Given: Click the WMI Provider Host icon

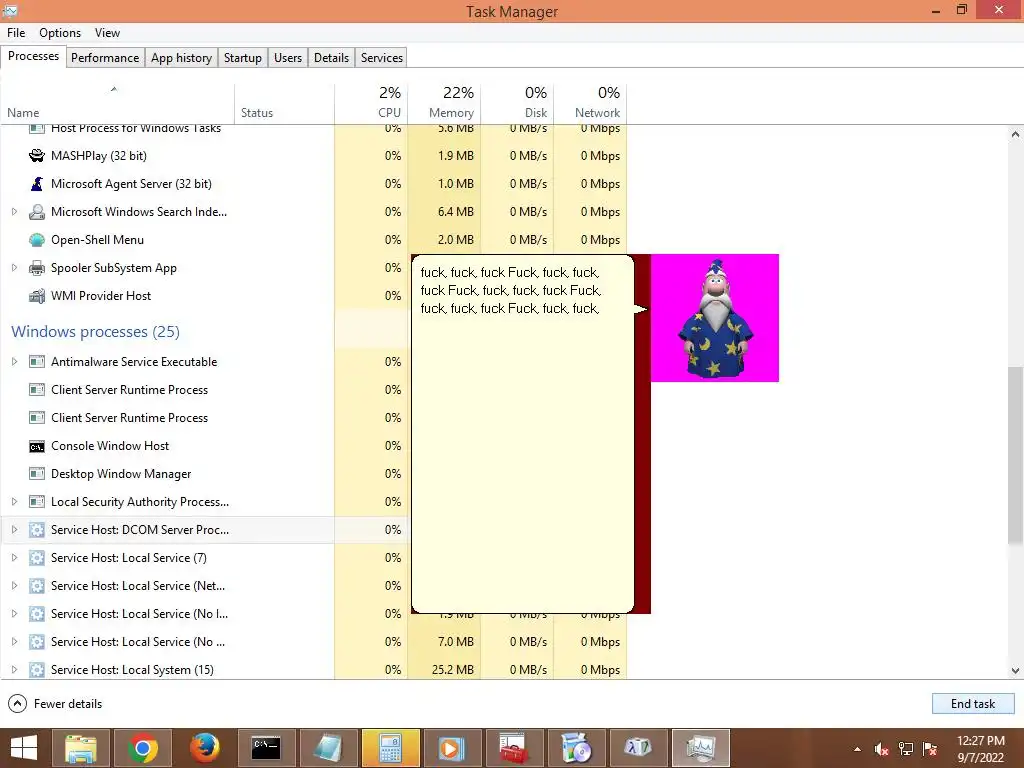Looking at the screenshot, I should (37, 296).
